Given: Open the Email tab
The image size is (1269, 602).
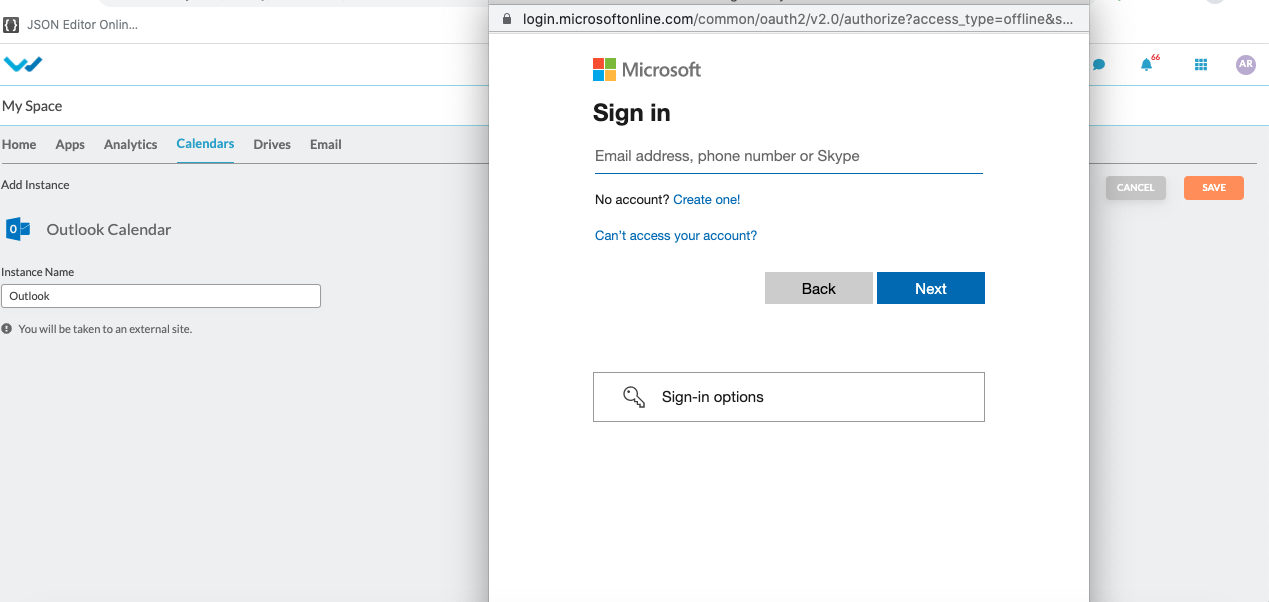Looking at the screenshot, I should point(326,144).
